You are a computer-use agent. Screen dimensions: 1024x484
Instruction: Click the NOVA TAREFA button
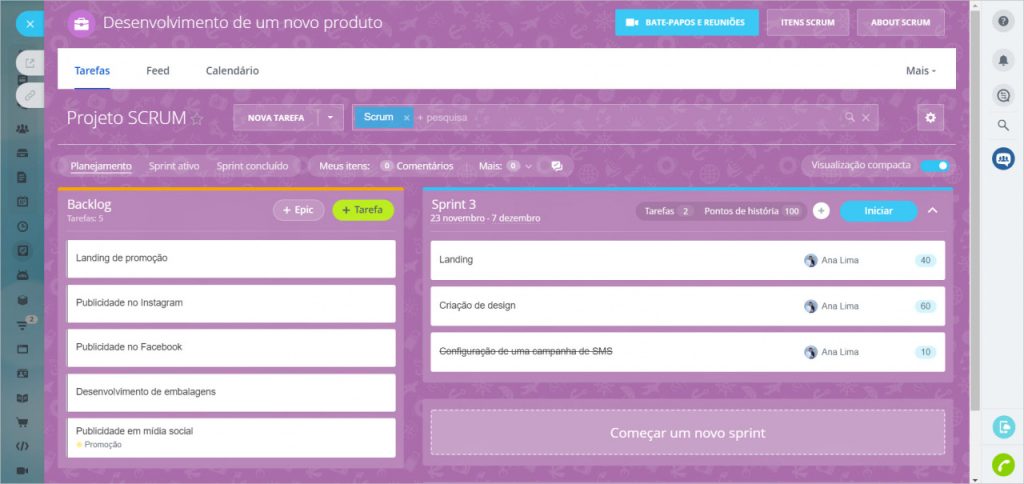tap(276, 118)
